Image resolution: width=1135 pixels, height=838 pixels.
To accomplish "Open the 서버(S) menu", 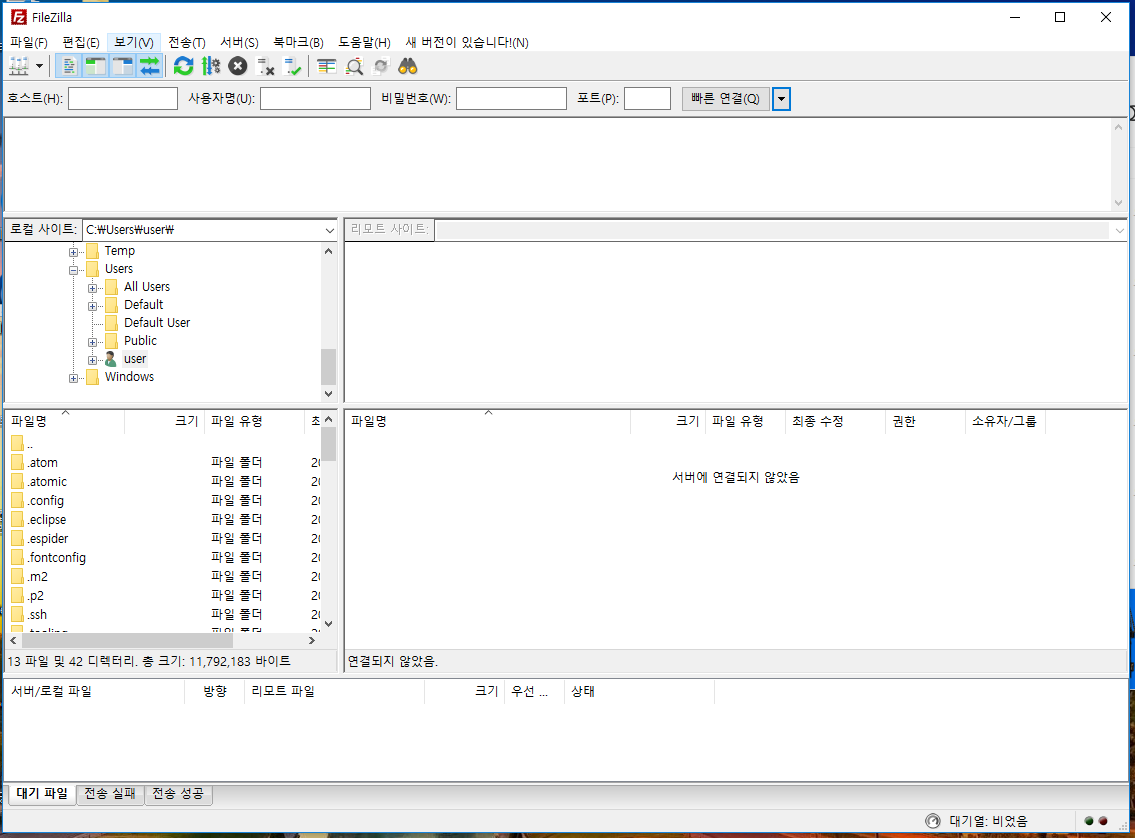I will pos(239,43).
